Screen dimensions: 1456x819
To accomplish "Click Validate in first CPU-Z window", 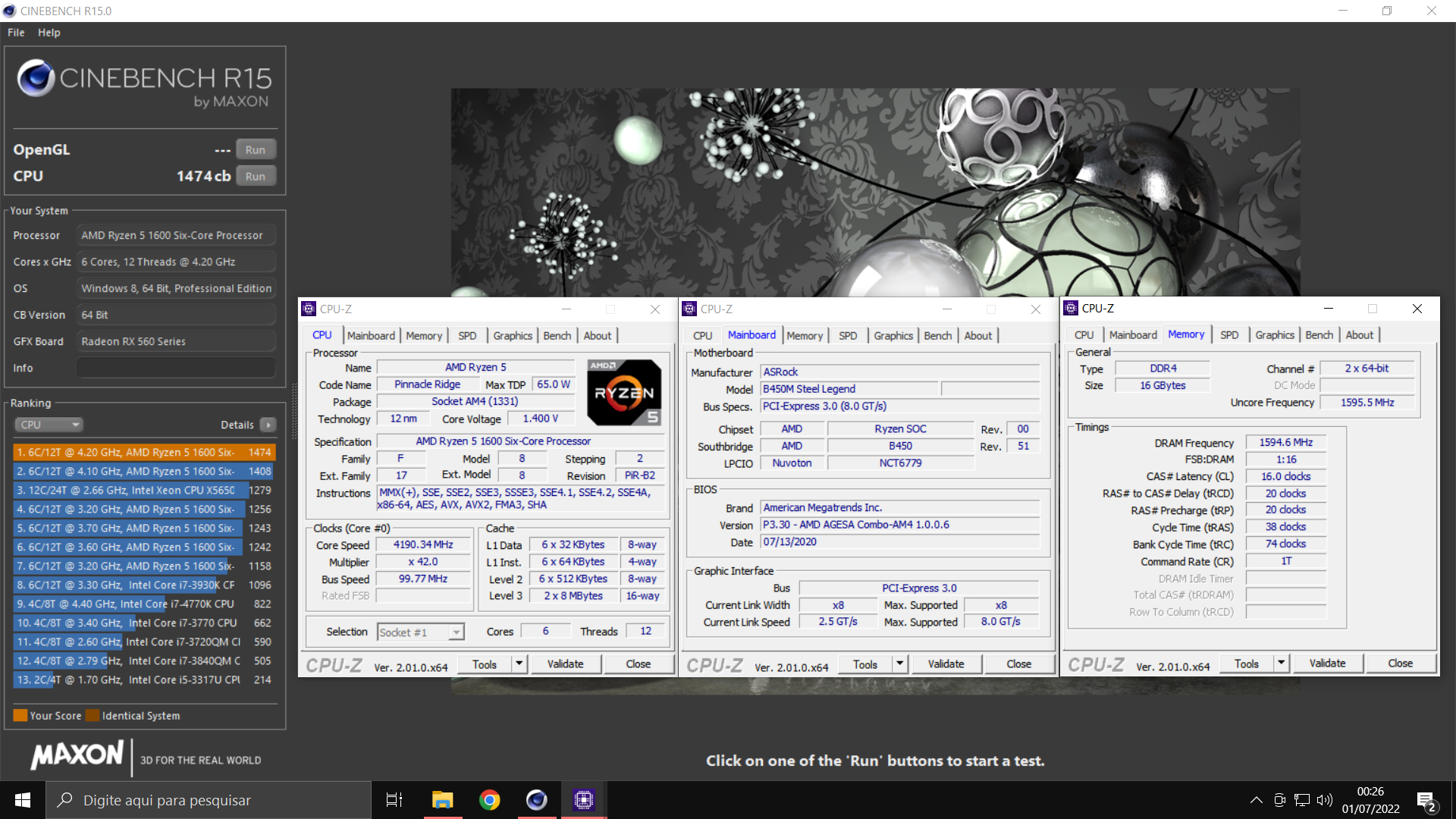I will pyautogui.click(x=566, y=664).
